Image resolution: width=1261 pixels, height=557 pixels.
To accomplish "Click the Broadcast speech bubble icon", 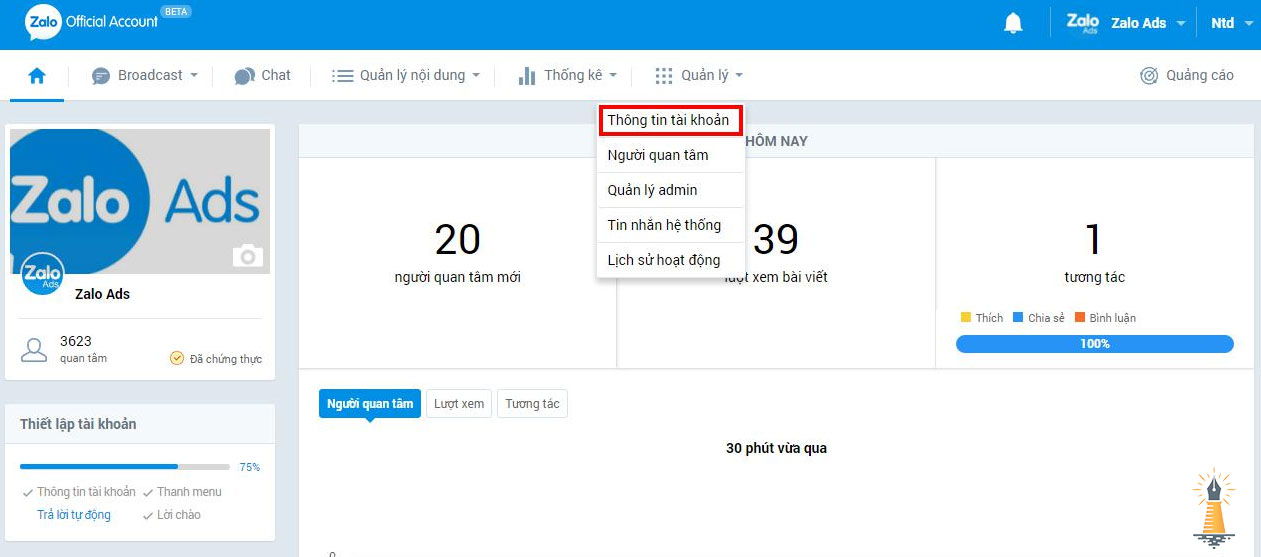I will tap(100, 76).
